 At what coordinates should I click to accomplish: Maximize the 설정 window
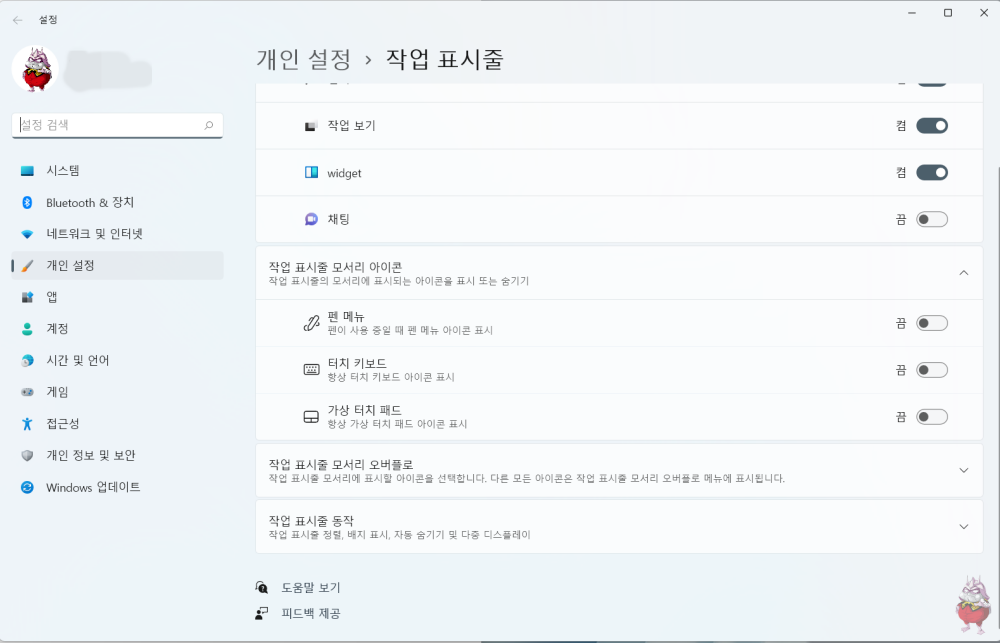(x=948, y=13)
